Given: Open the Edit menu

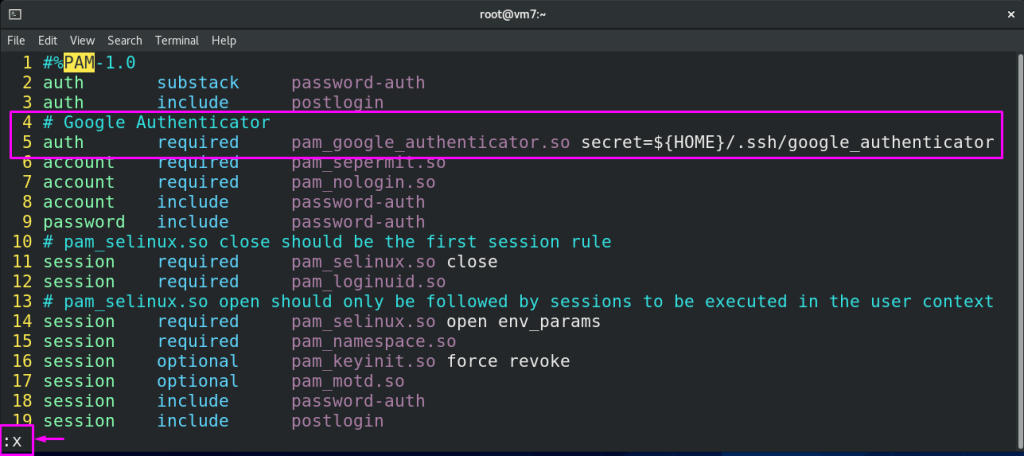Looking at the screenshot, I should 48,40.
